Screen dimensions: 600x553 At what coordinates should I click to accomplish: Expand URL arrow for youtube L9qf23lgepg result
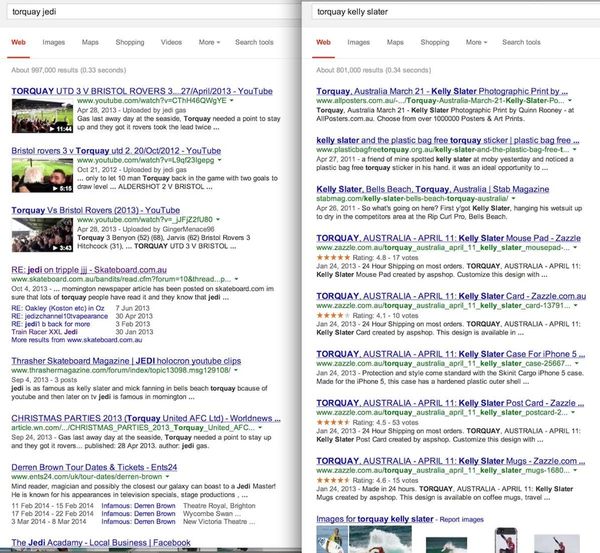tap(220, 160)
